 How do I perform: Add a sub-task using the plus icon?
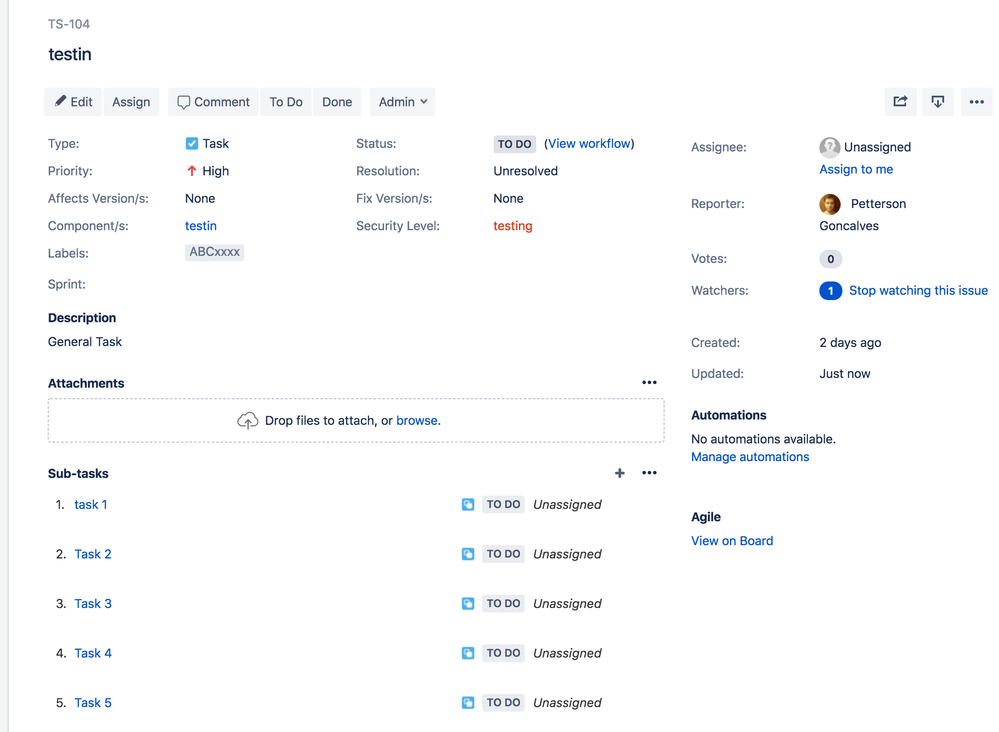point(619,473)
